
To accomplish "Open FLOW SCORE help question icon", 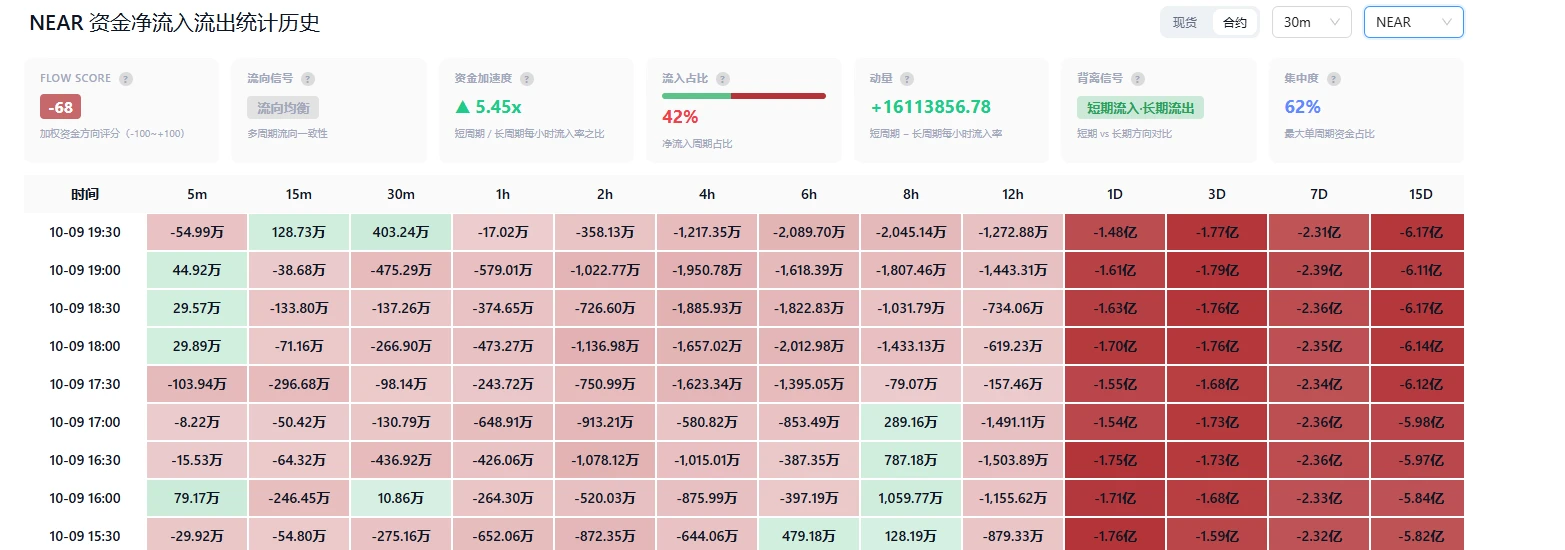I will [x=126, y=78].
